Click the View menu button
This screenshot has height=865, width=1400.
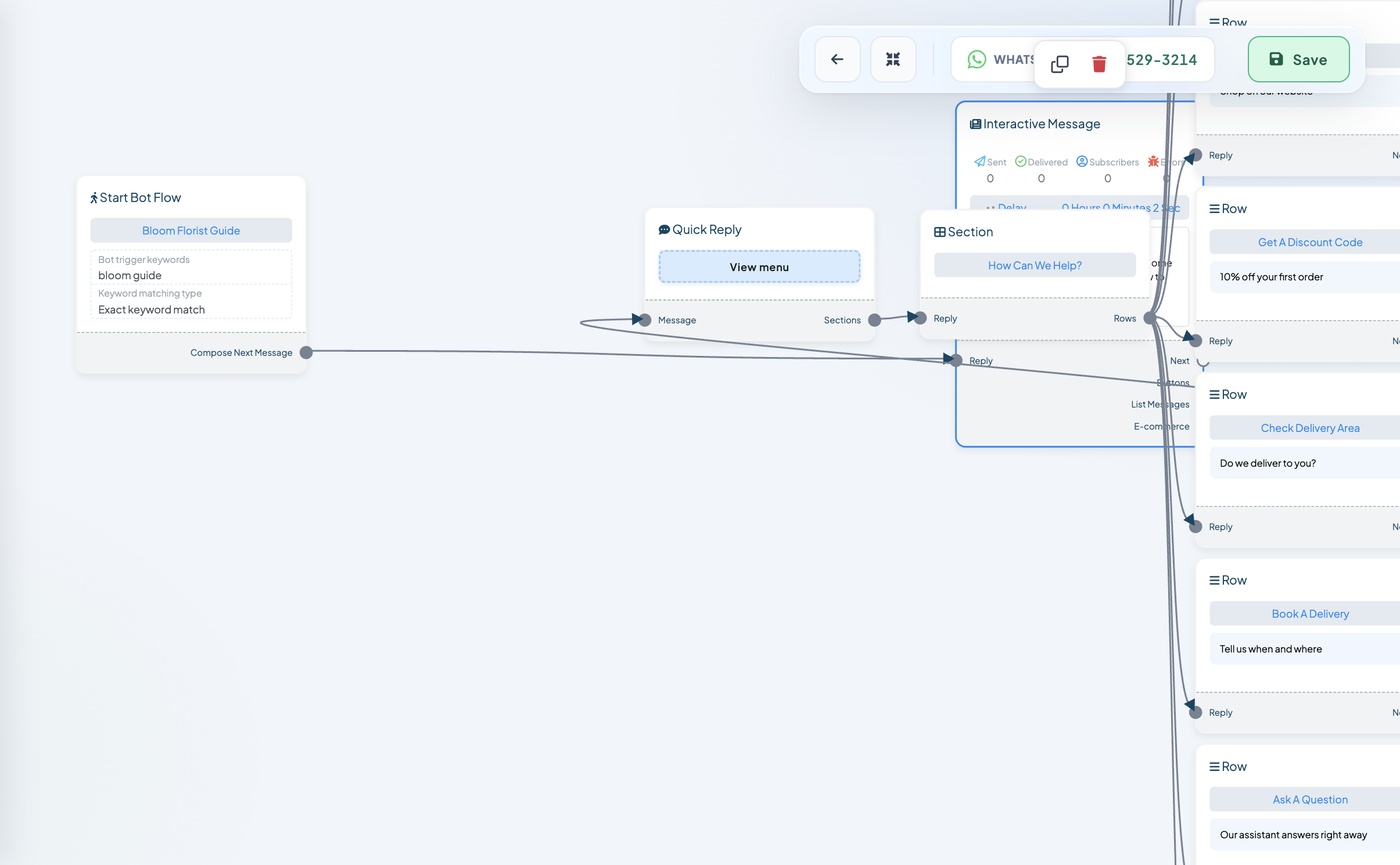(x=759, y=267)
